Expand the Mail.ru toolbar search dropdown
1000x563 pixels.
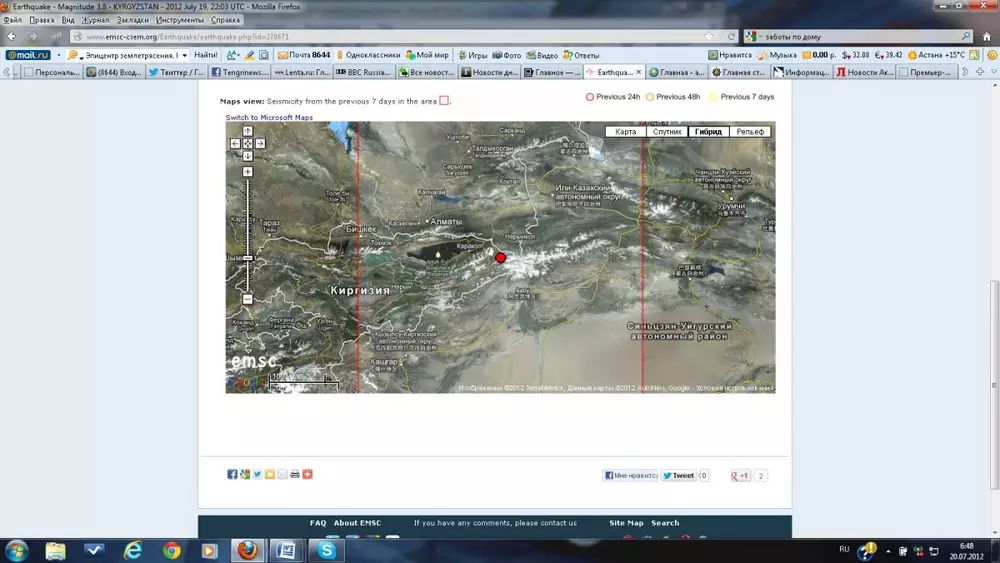point(184,55)
